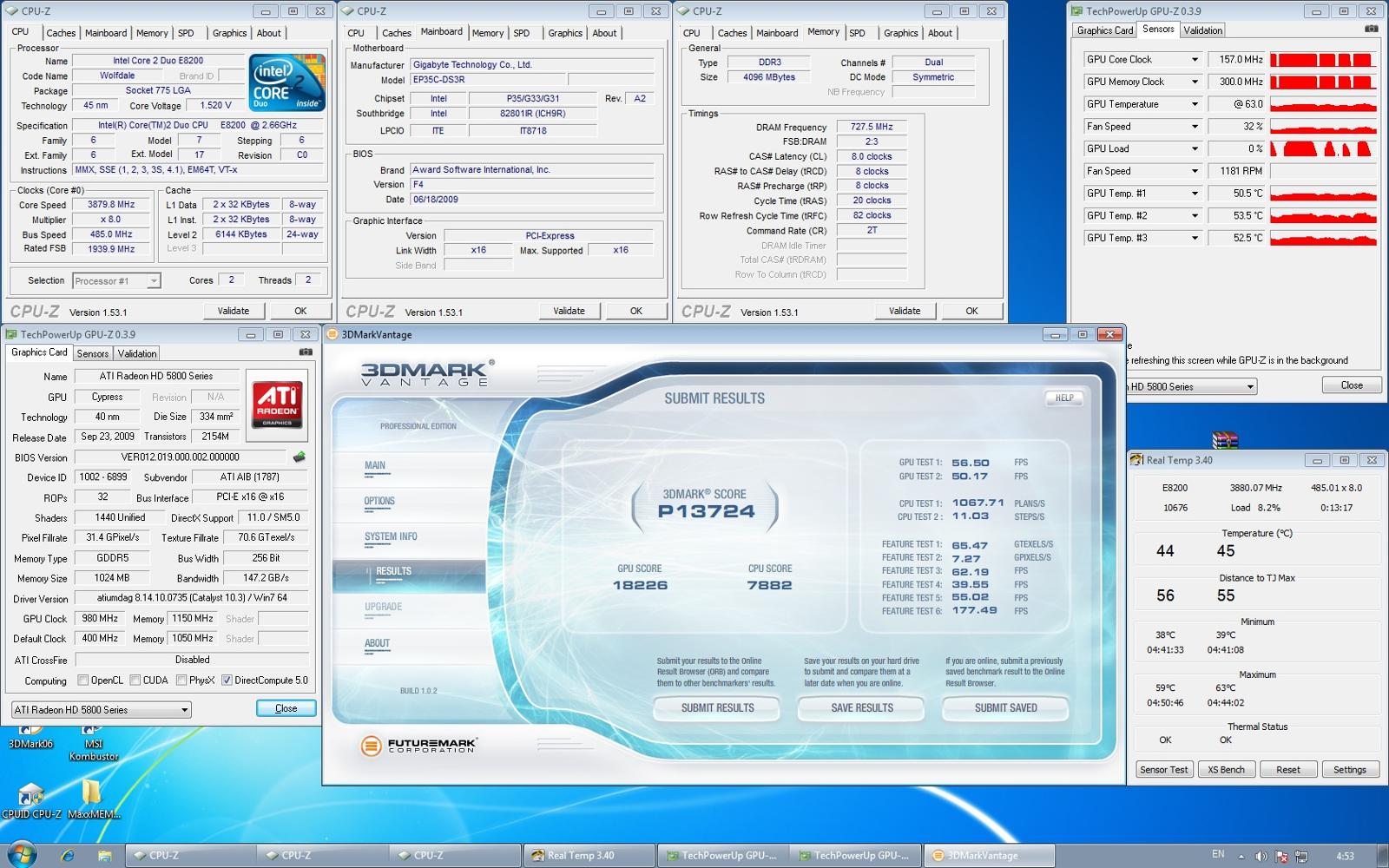Open the 3DMark06 desktop shortcut
Image resolution: width=1389 pixels, height=868 pixels.
coord(30,734)
